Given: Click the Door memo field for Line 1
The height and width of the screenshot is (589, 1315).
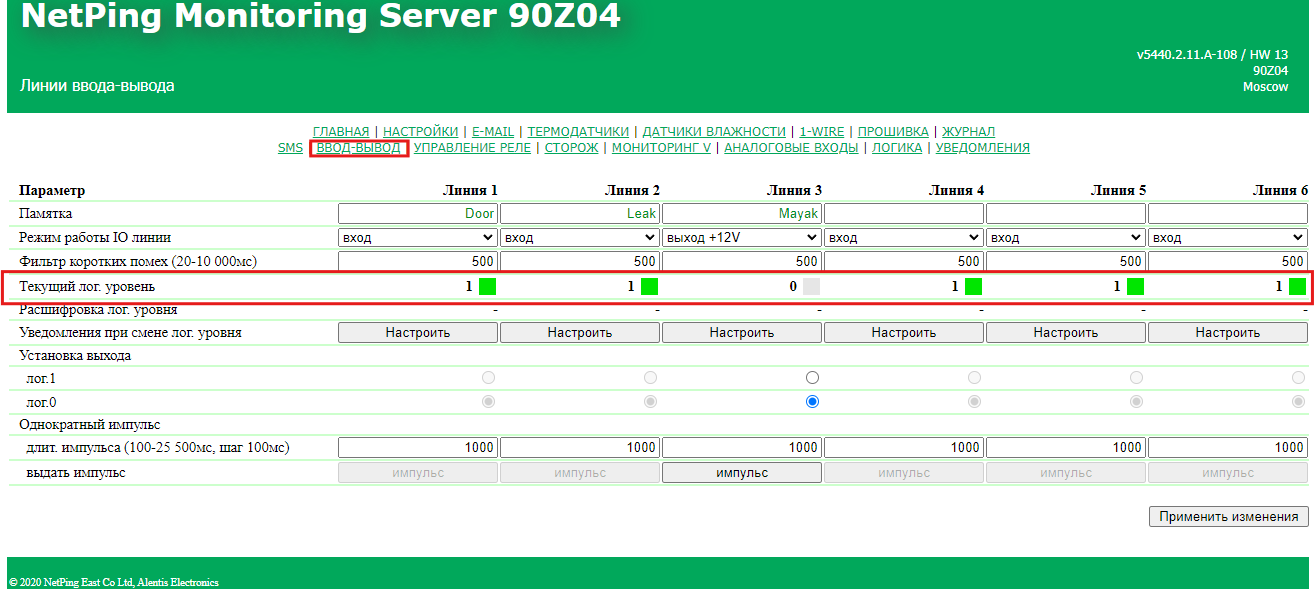Looking at the screenshot, I should pyautogui.click(x=418, y=214).
